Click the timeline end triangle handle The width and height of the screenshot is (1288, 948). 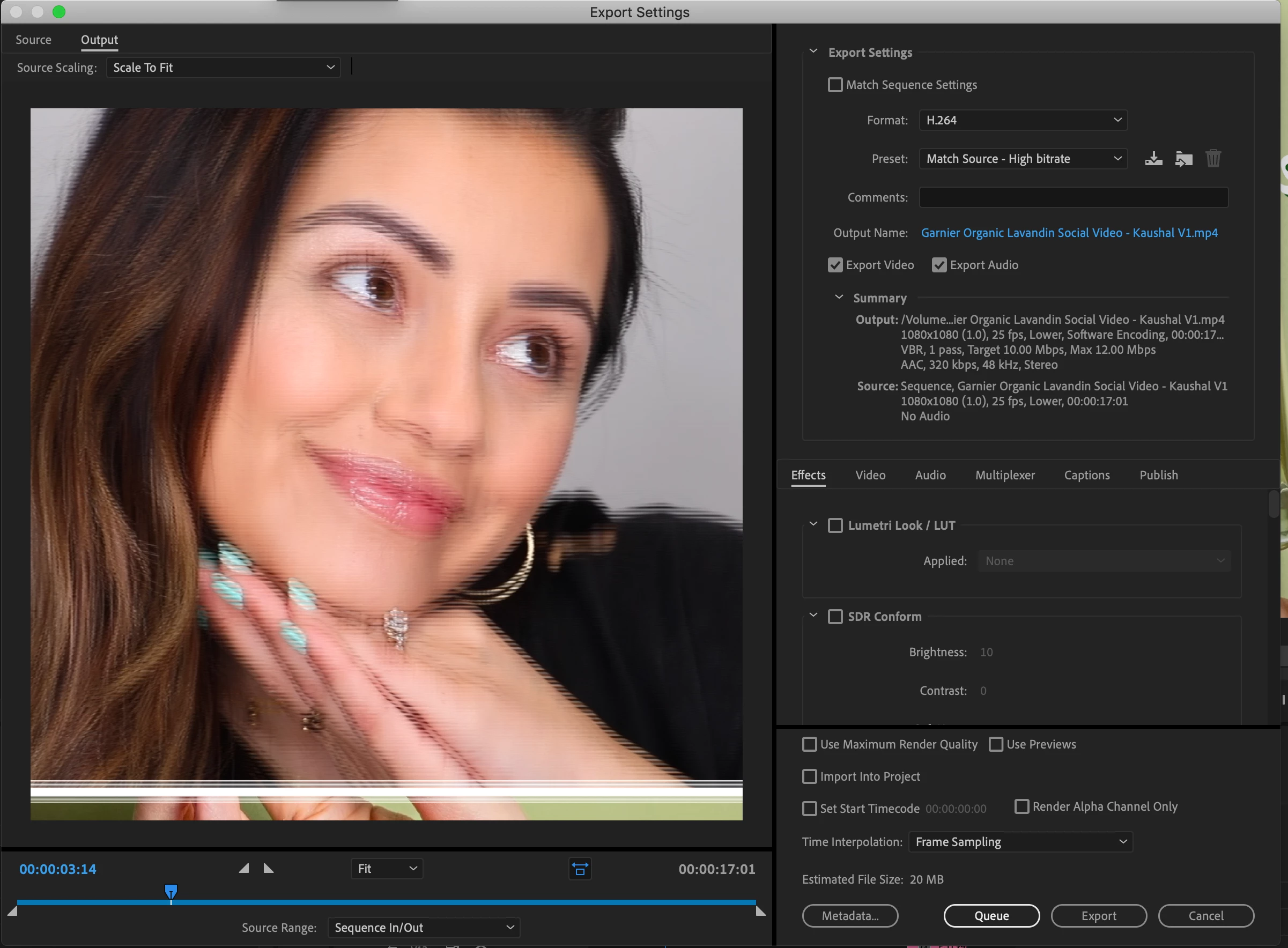pyautogui.click(x=761, y=910)
